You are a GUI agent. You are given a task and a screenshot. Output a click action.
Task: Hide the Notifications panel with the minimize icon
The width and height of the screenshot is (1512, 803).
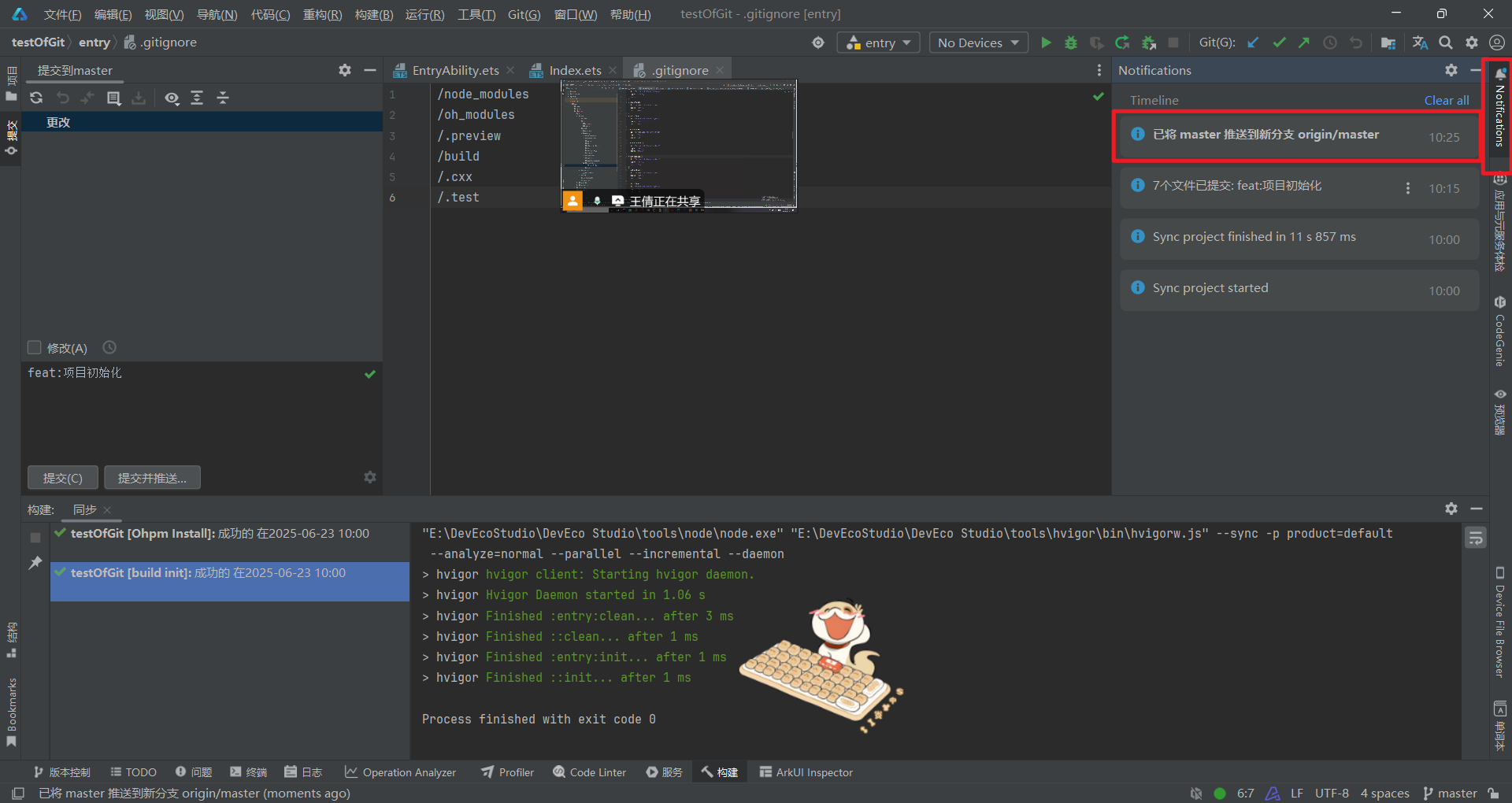(1476, 70)
